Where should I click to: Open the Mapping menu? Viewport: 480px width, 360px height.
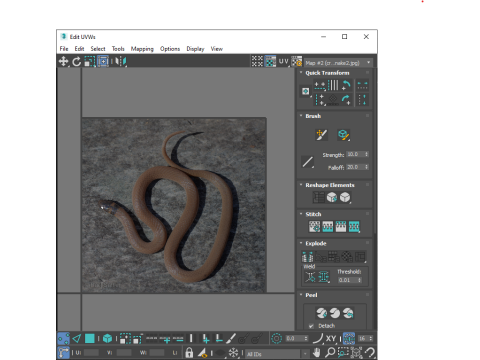click(x=142, y=49)
